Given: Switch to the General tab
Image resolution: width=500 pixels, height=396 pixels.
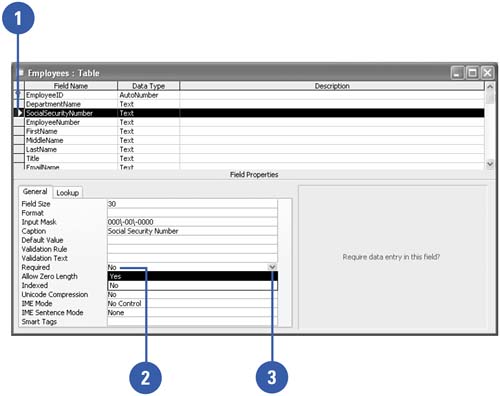Looking at the screenshot, I should click(x=35, y=192).
